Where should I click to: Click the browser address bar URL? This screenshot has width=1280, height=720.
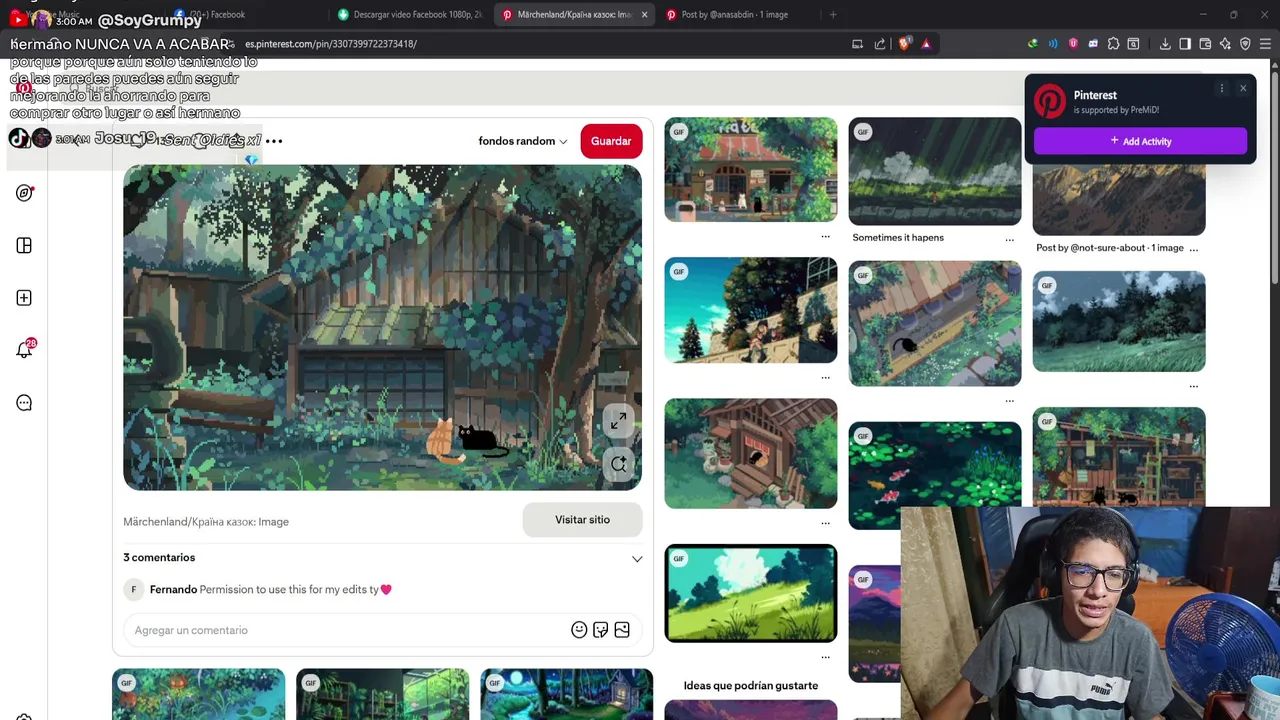pyautogui.click(x=331, y=44)
